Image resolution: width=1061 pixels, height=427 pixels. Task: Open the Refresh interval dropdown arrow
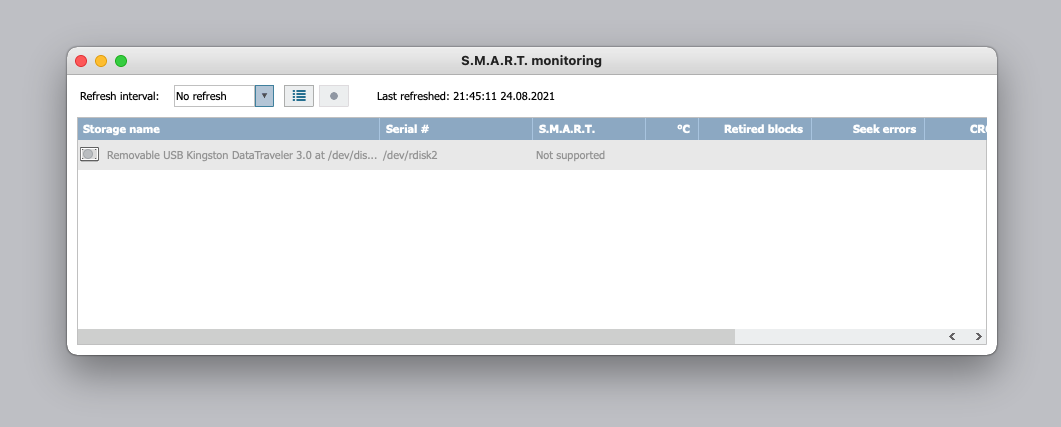point(264,96)
